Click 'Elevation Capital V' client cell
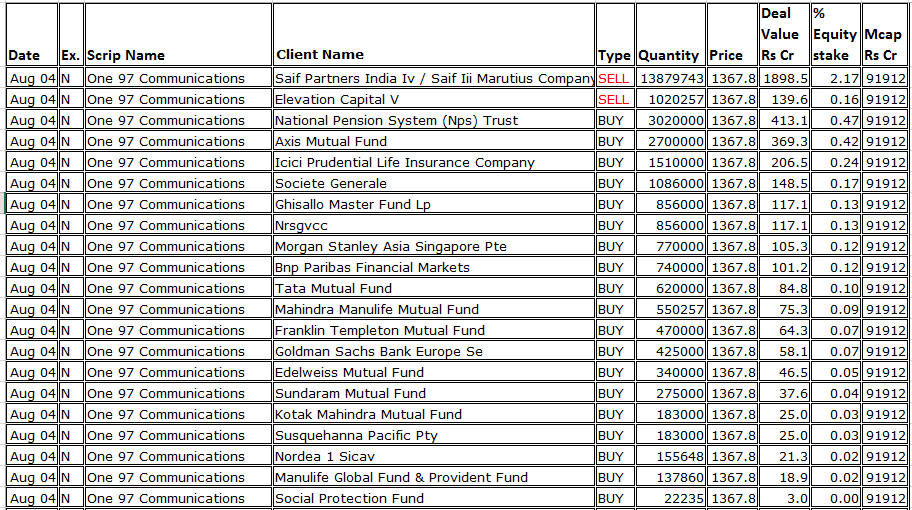 434,99
